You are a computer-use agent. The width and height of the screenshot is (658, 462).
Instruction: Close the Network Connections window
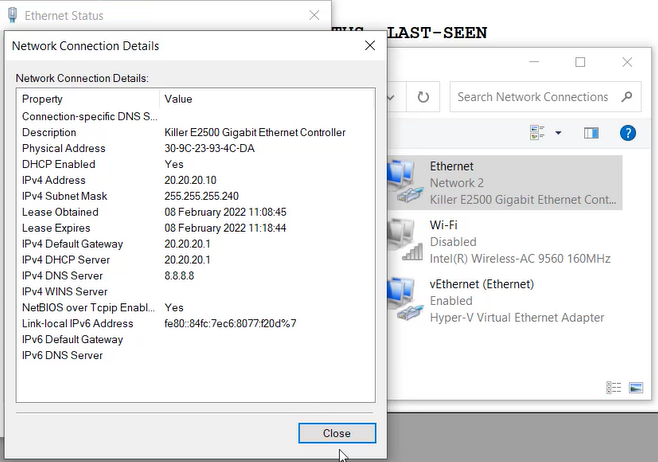coord(627,62)
